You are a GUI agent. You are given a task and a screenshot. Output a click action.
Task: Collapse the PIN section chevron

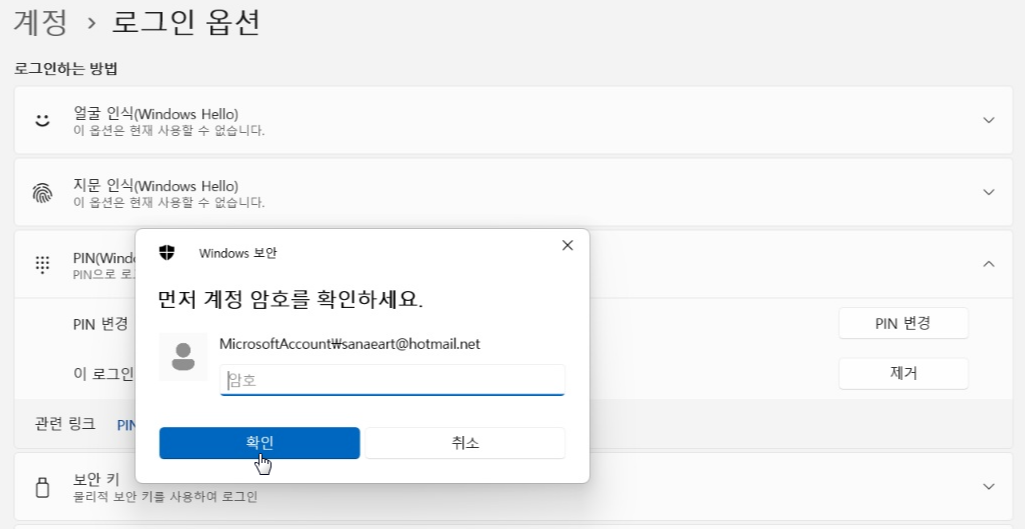988,264
